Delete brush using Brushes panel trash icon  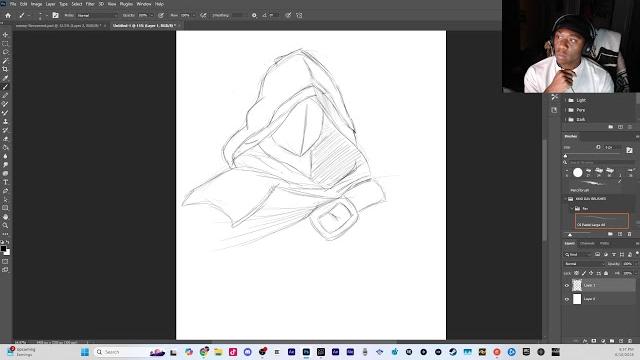(x=629, y=234)
